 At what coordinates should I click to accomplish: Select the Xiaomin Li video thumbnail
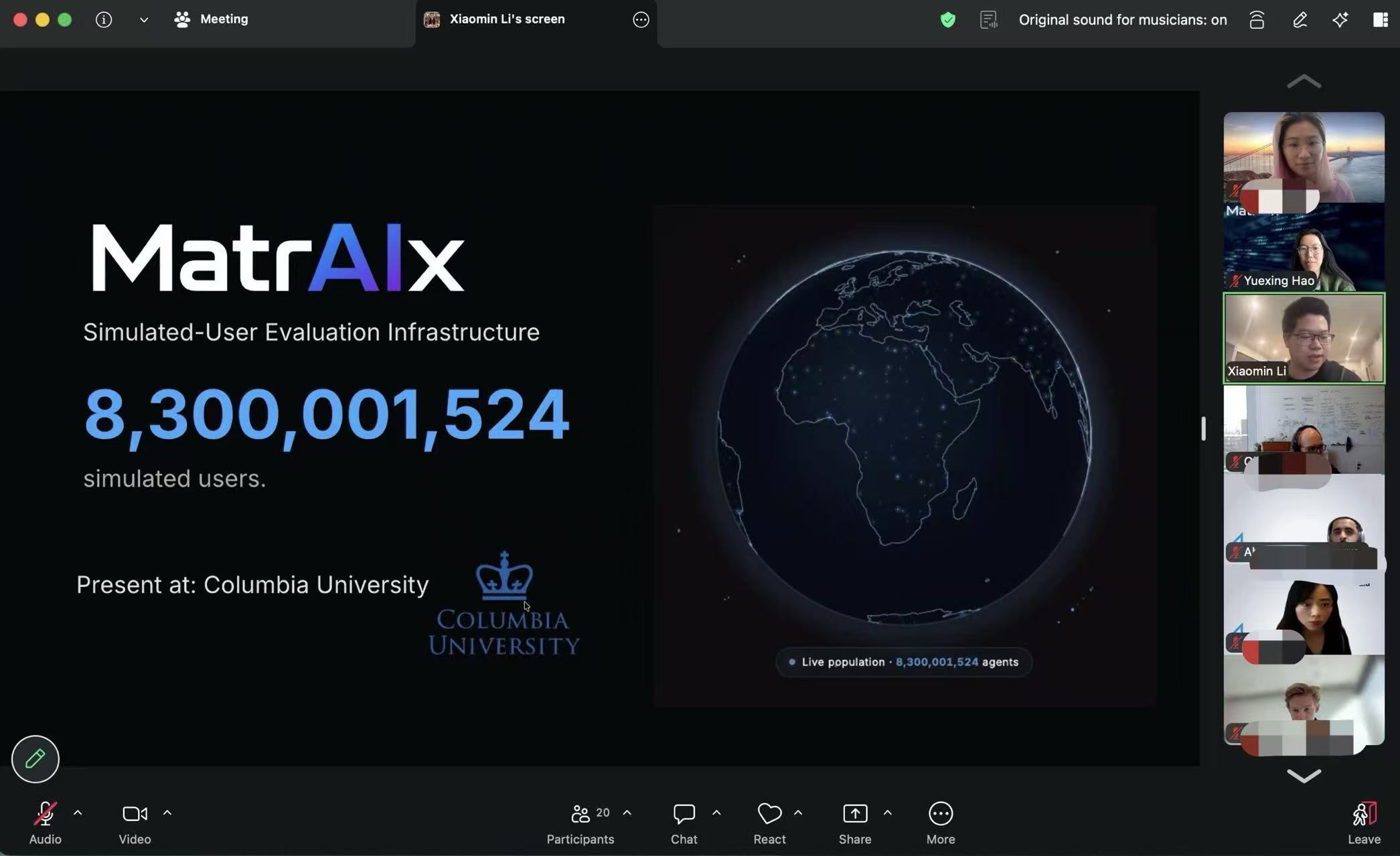[x=1304, y=338]
